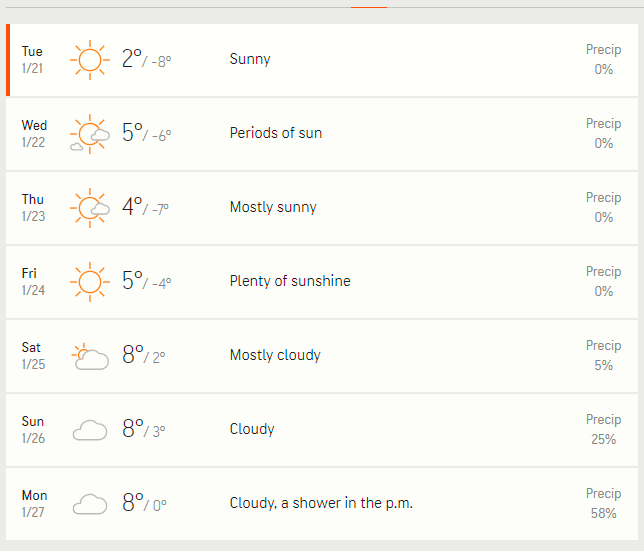
Task: Click the mostly sunny icon for Thu 1/23
Action: point(90,208)
